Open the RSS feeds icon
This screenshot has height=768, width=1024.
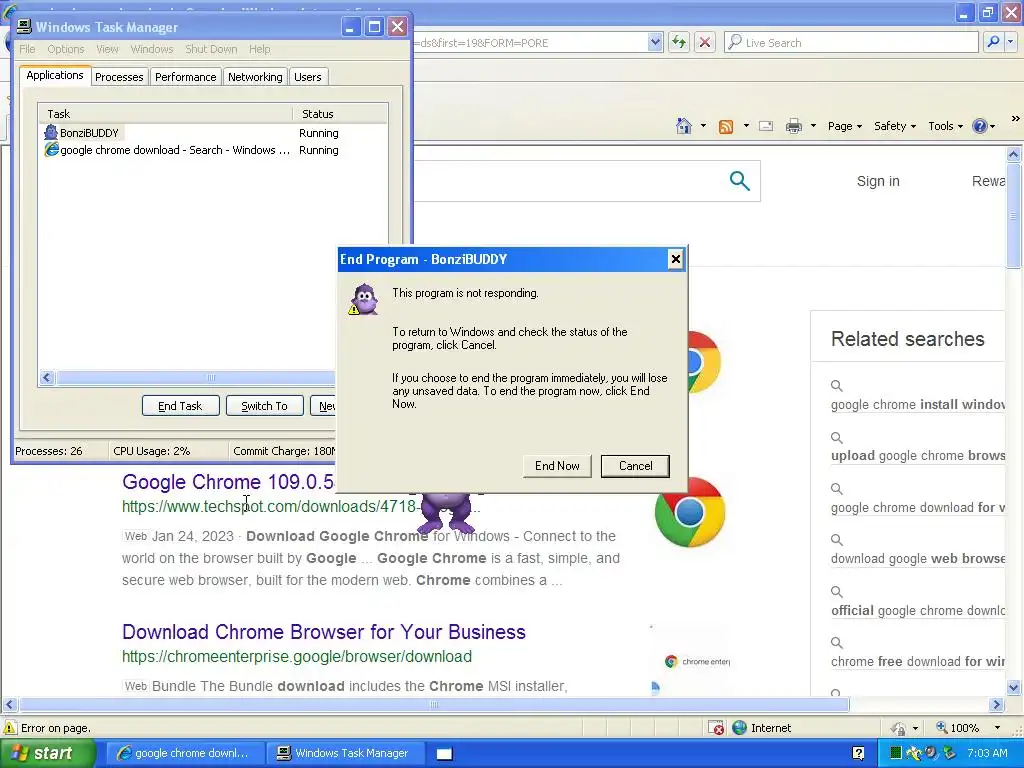[726, 127]
